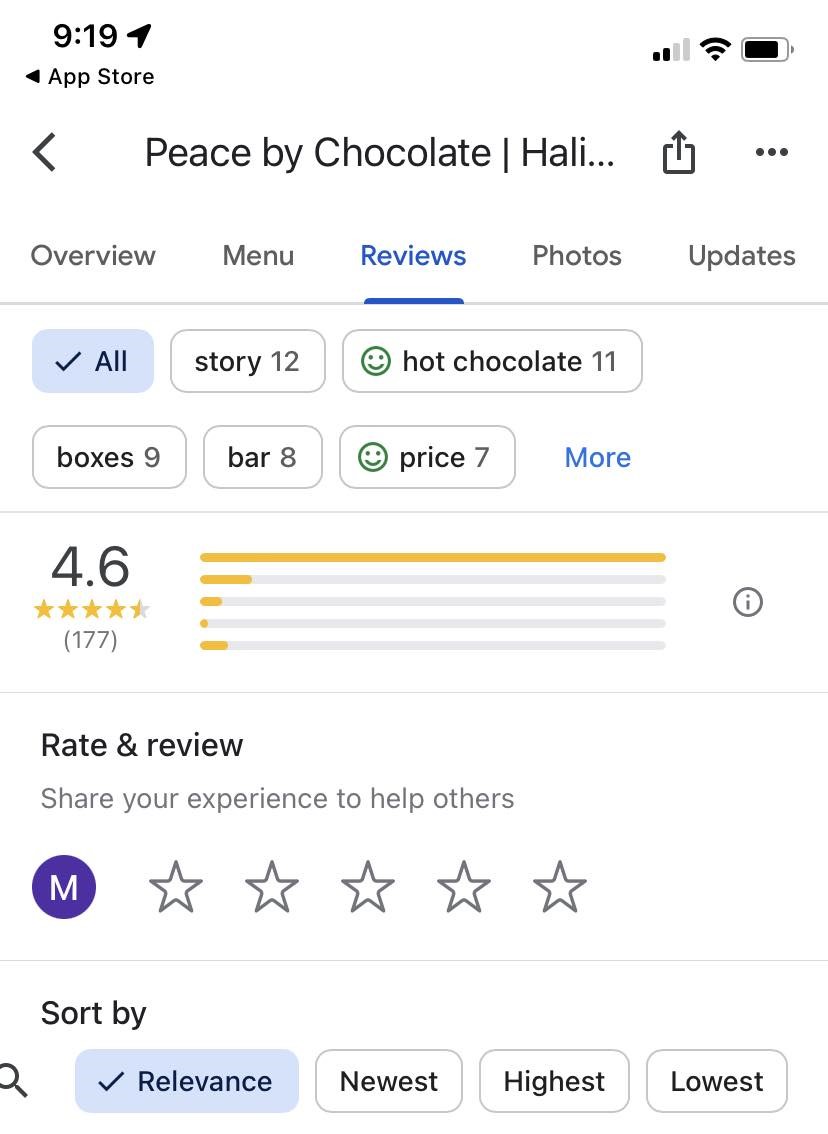Screen dimensions: 828x1134
Task: Filter reviews by boxes keyword
Action: tap(108, 457)
